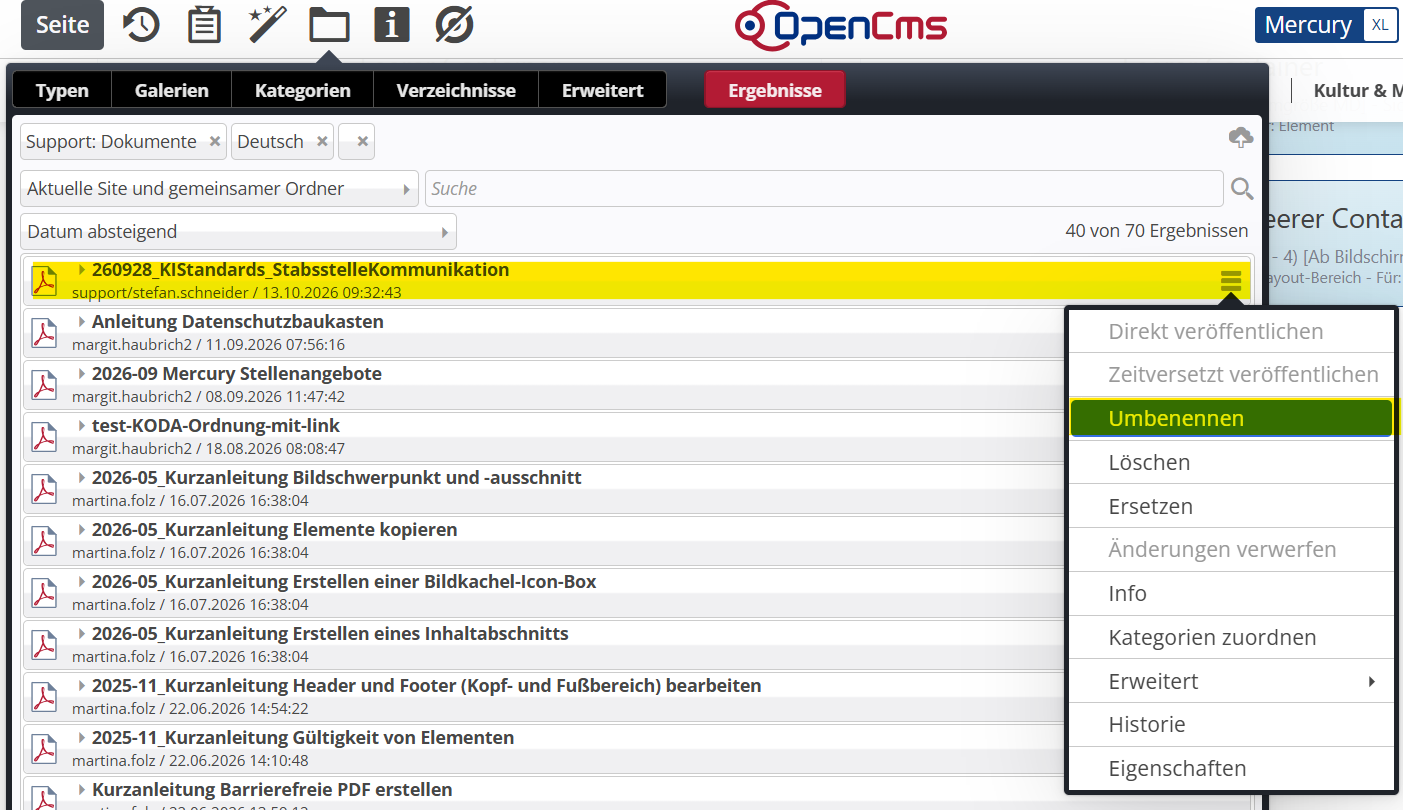Select Umbenennen in the context menu
Screen dimensions: 1403x810
coord(1231,418)
